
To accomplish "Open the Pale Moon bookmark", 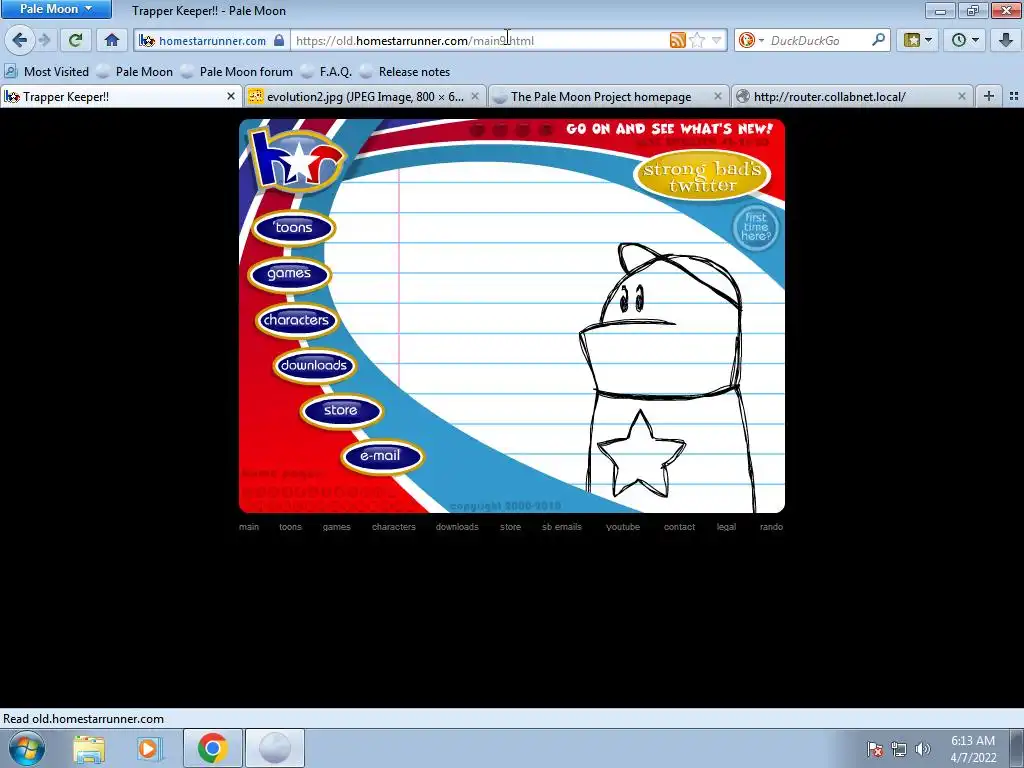I will pyautogui.click(x=135, y=72).
